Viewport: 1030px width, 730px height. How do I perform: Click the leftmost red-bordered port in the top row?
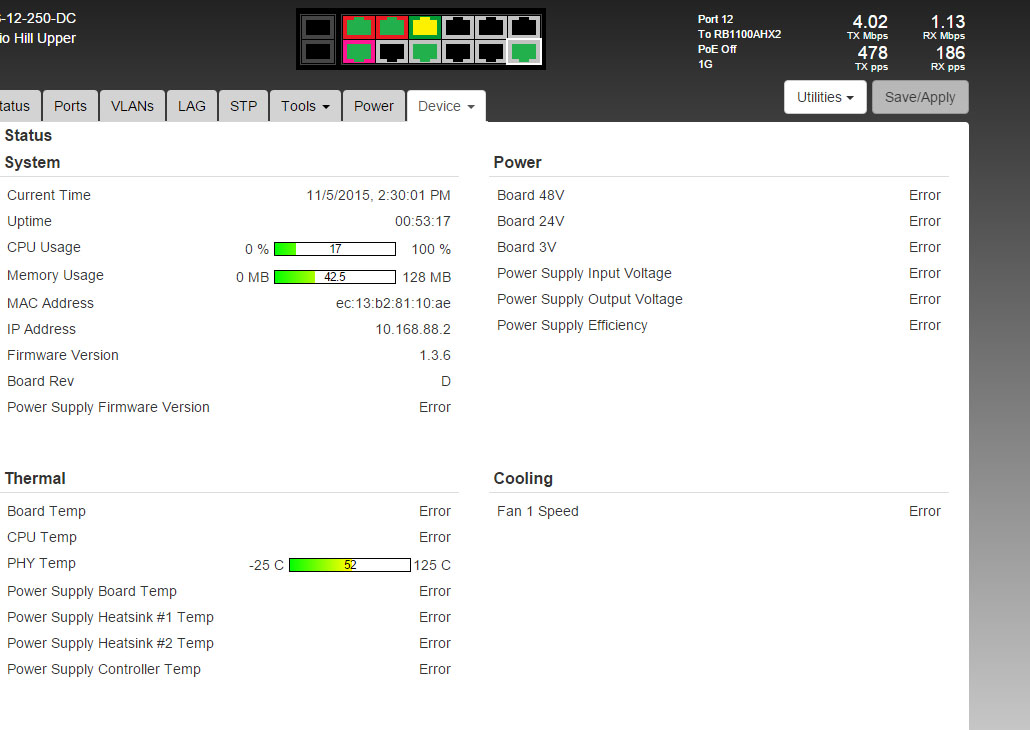click(359, 27)
